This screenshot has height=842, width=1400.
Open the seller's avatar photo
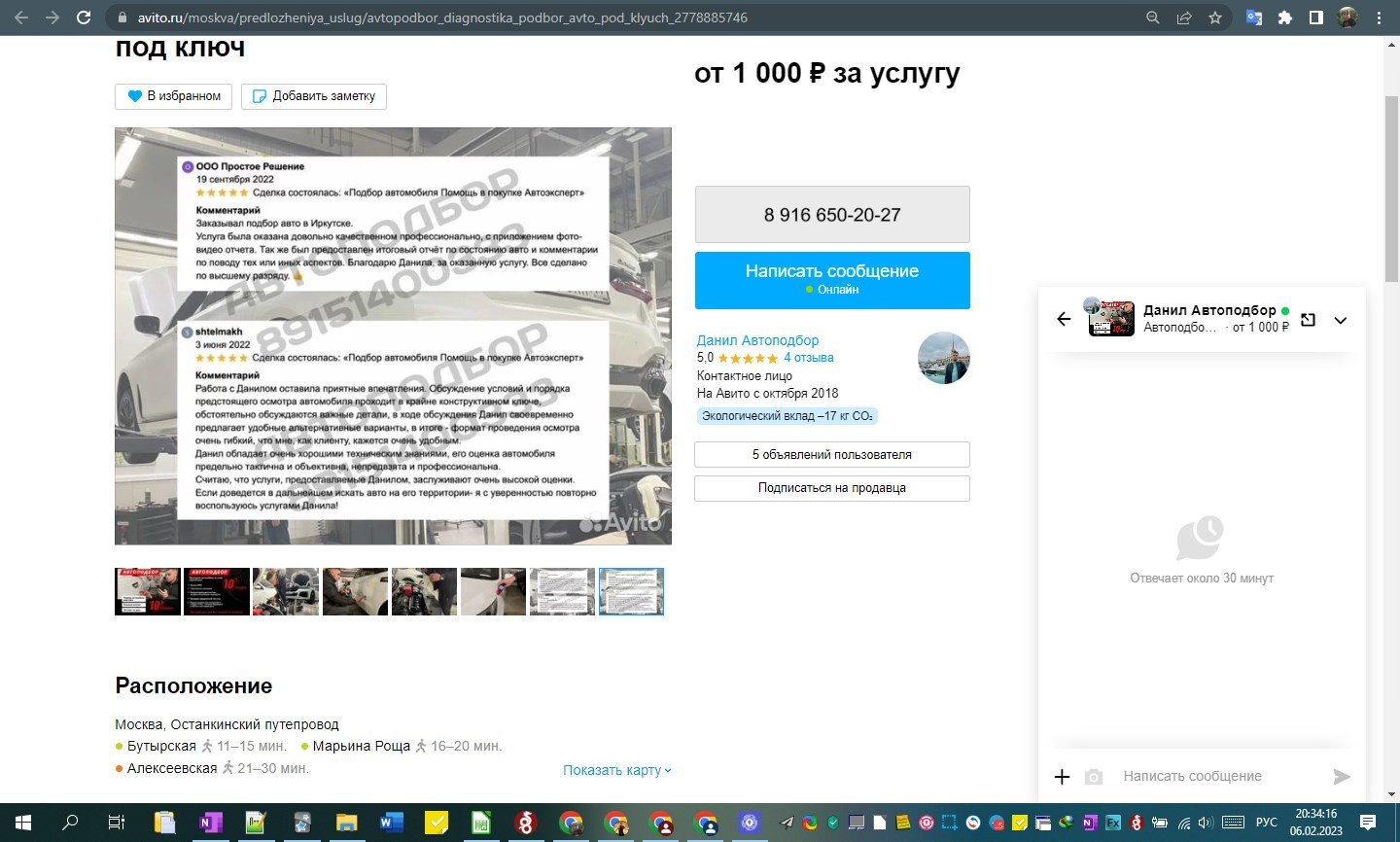click(944, 358)
